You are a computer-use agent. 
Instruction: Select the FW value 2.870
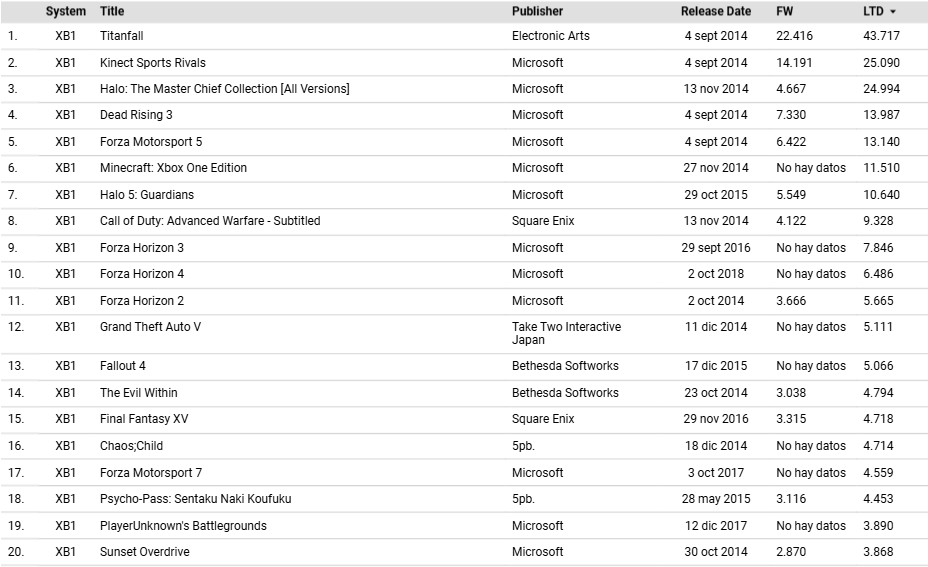pyautogui.click(x=791, y=552)
